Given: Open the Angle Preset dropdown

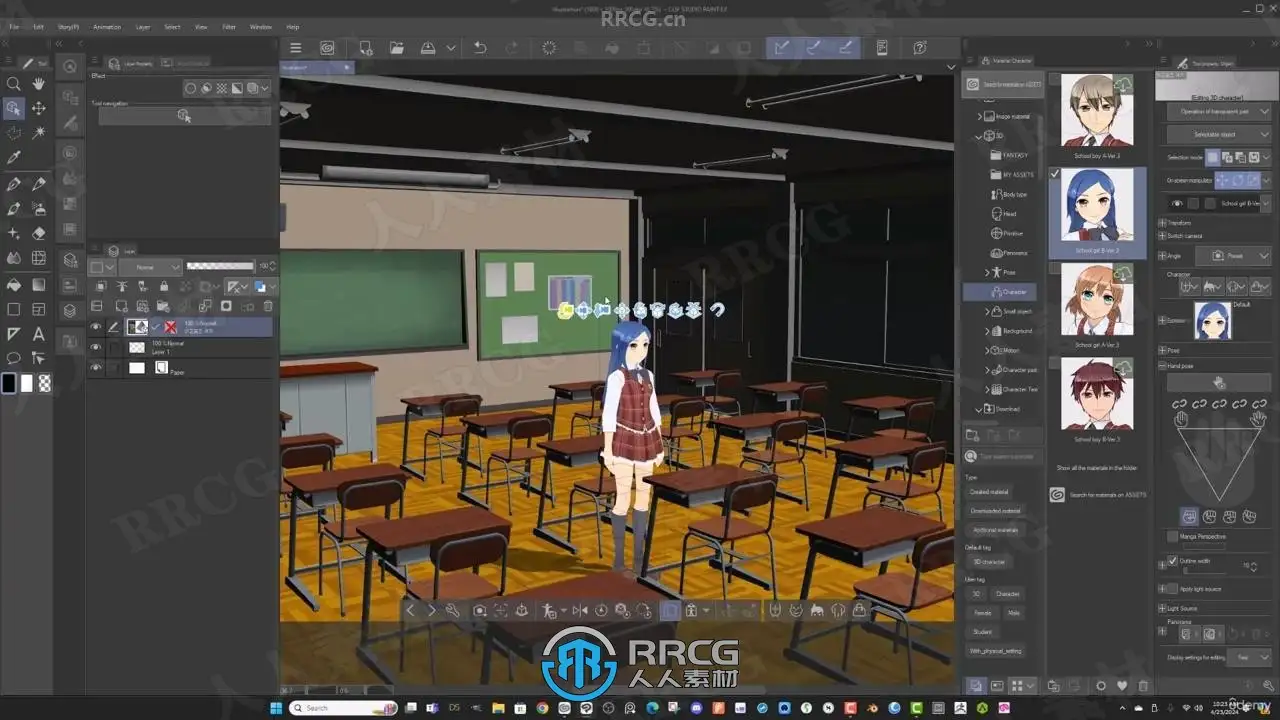Looking at the screenshot, I should pos(1232,256).
